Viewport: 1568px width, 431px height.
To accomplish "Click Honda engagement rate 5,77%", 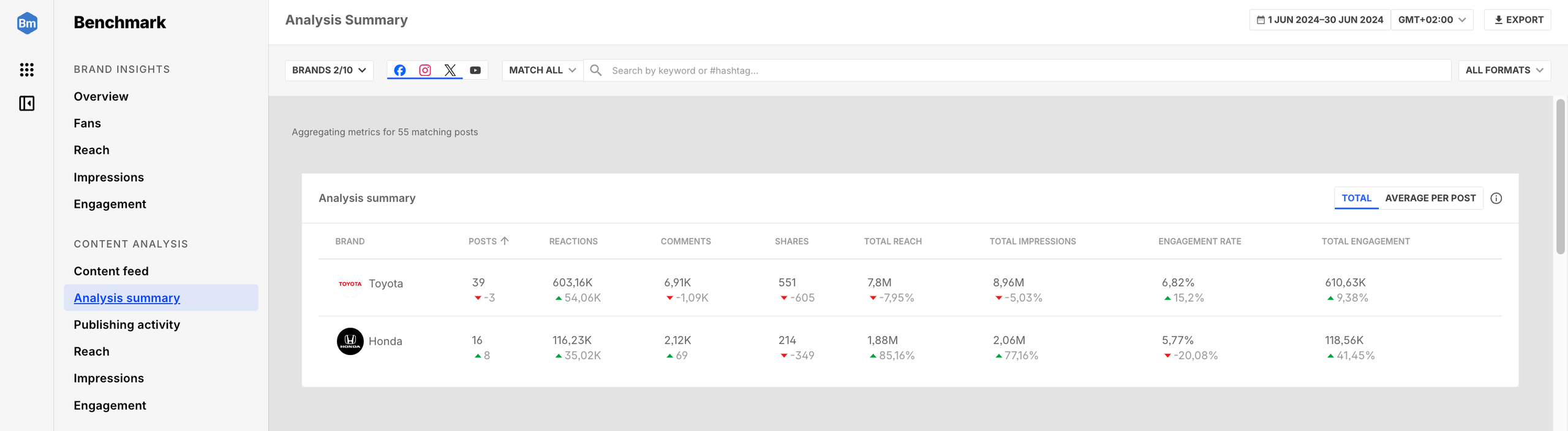I will [1178, 340].
